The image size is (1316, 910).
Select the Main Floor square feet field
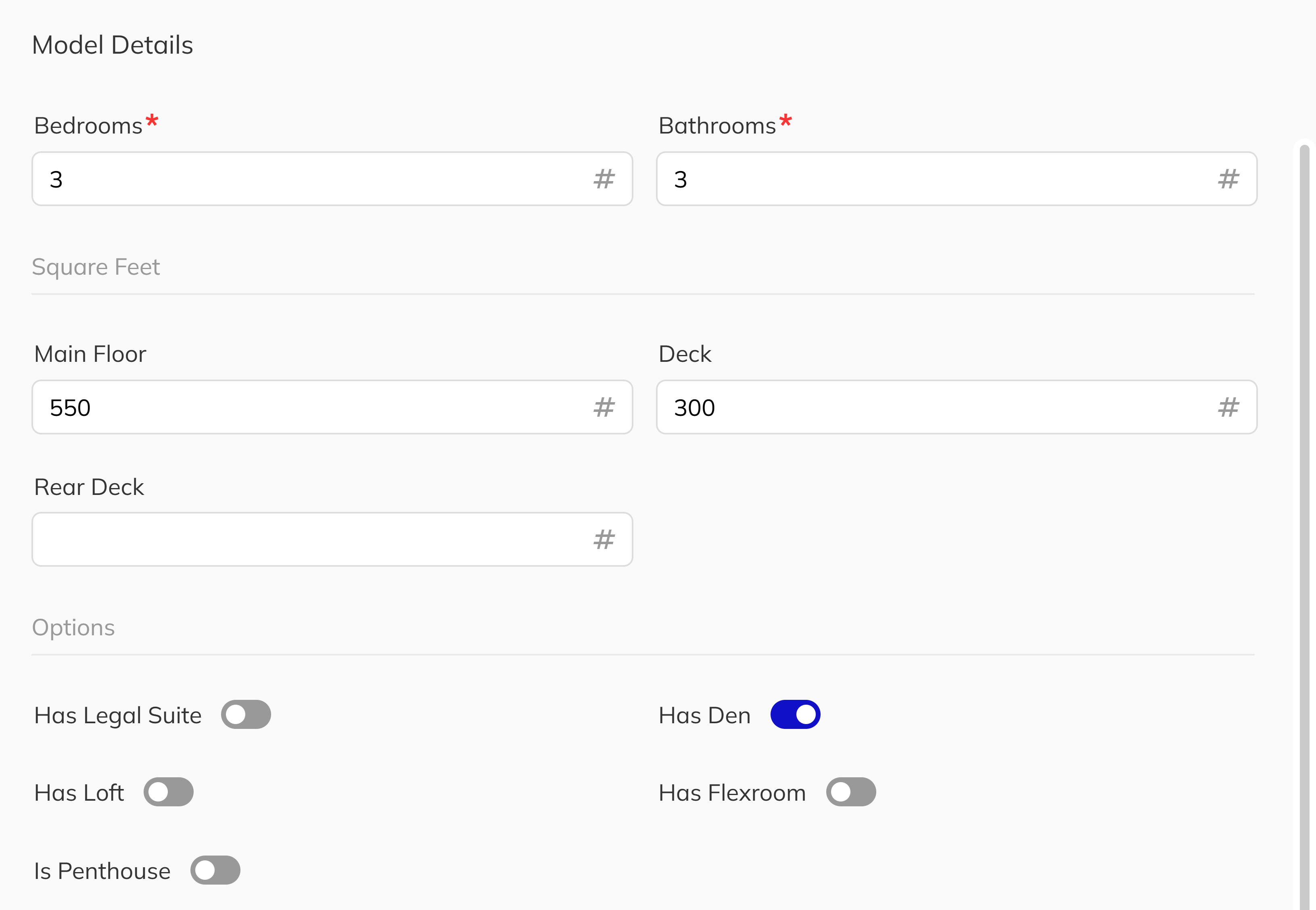pos(308,407)
